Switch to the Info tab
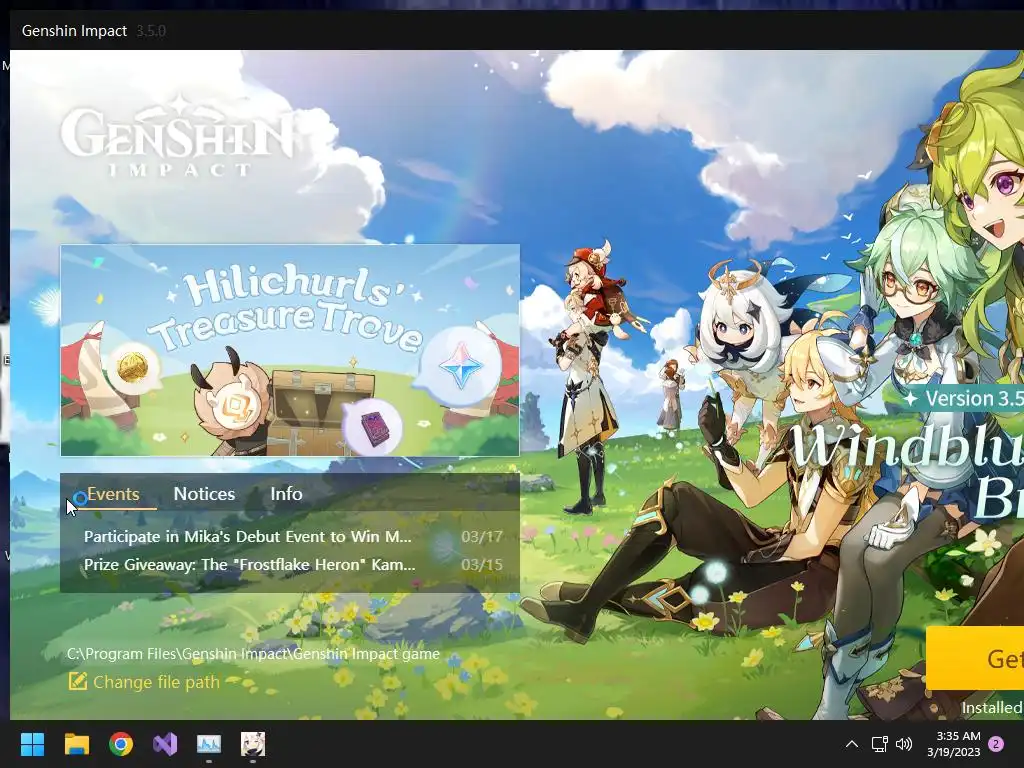This screenshot has width=1024, height=768. pyautogui.click(x=286, y=494)
